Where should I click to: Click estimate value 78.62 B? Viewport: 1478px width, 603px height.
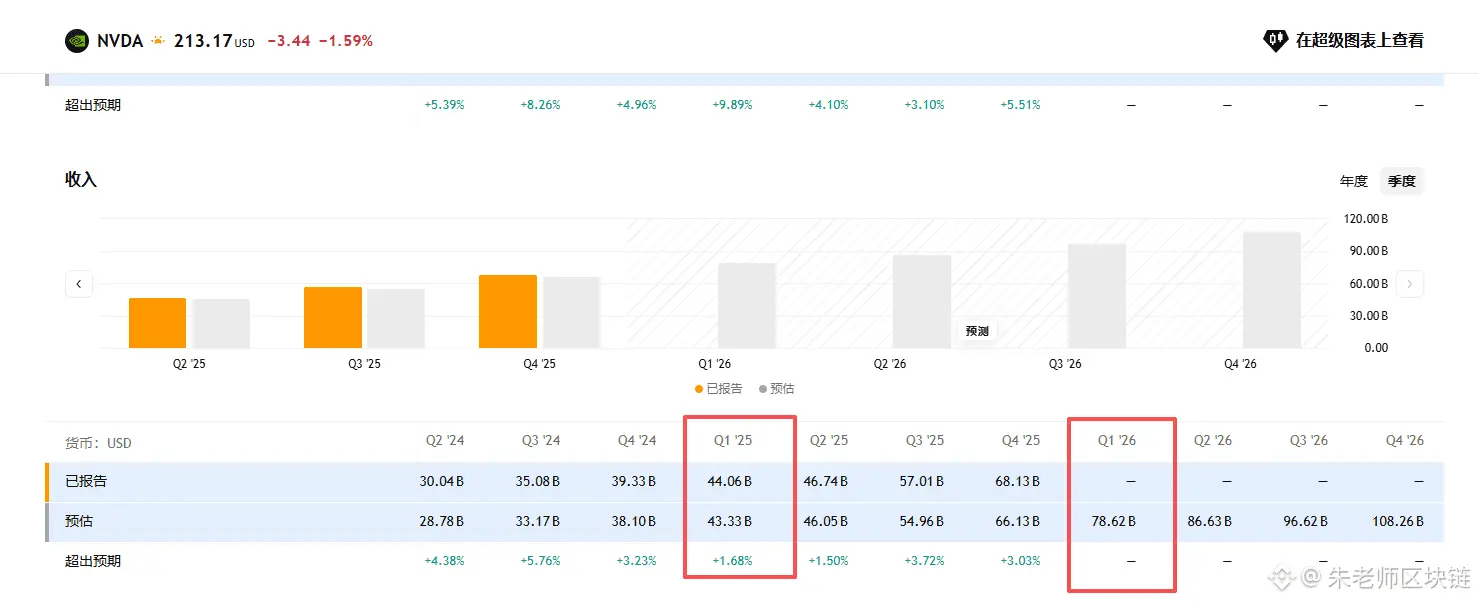1113,522
